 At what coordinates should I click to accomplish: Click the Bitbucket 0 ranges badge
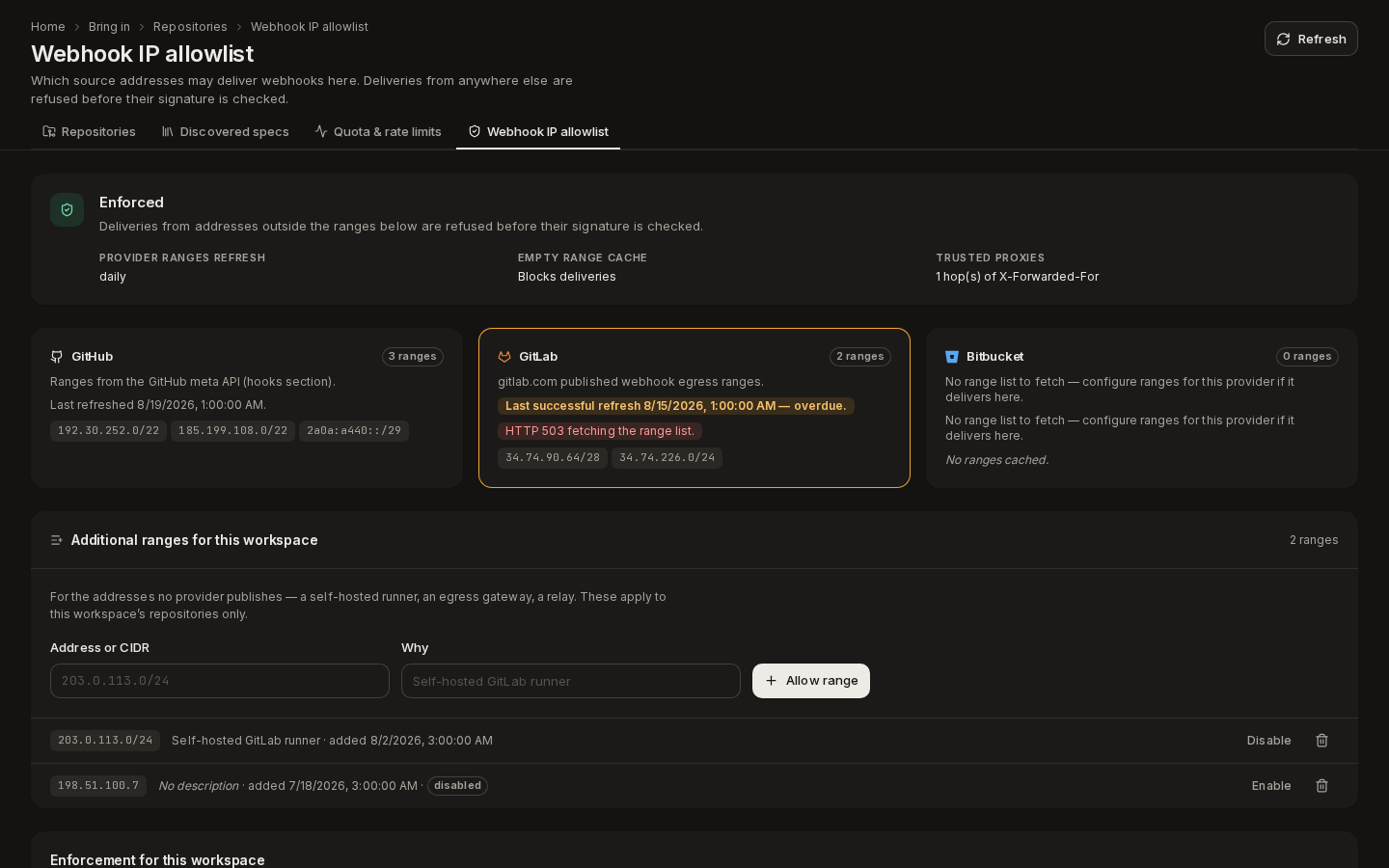click(x=1307, y=357)
